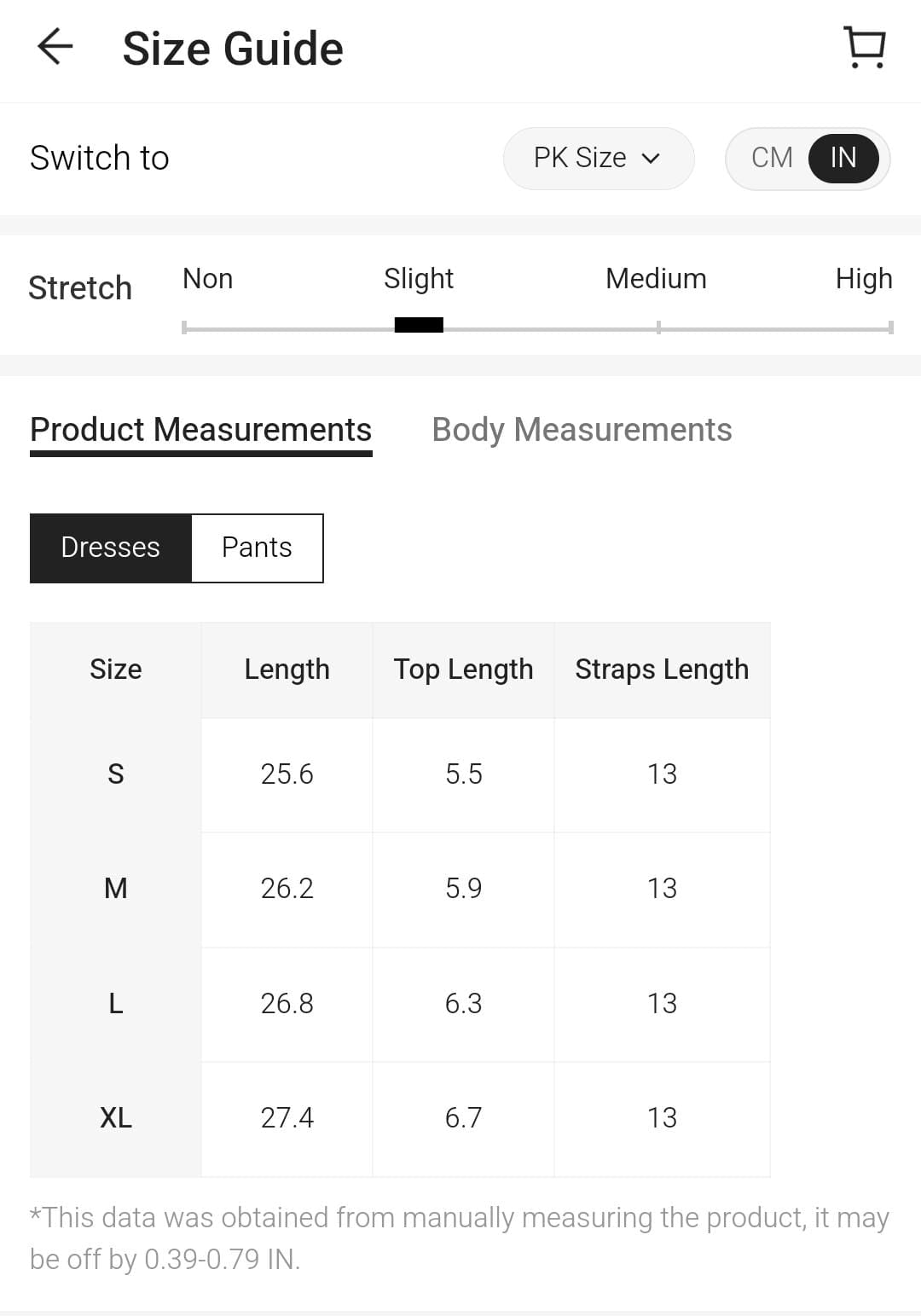Click the High stretch label
Viewport: 921px width, 1316px height.
[x=863, y=279]
